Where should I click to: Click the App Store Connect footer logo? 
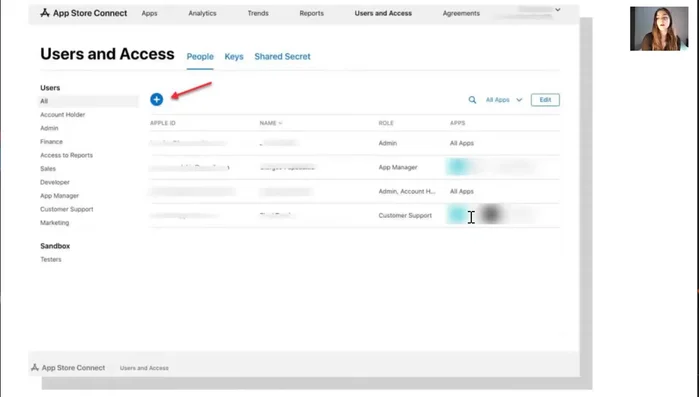pos(68,368)
